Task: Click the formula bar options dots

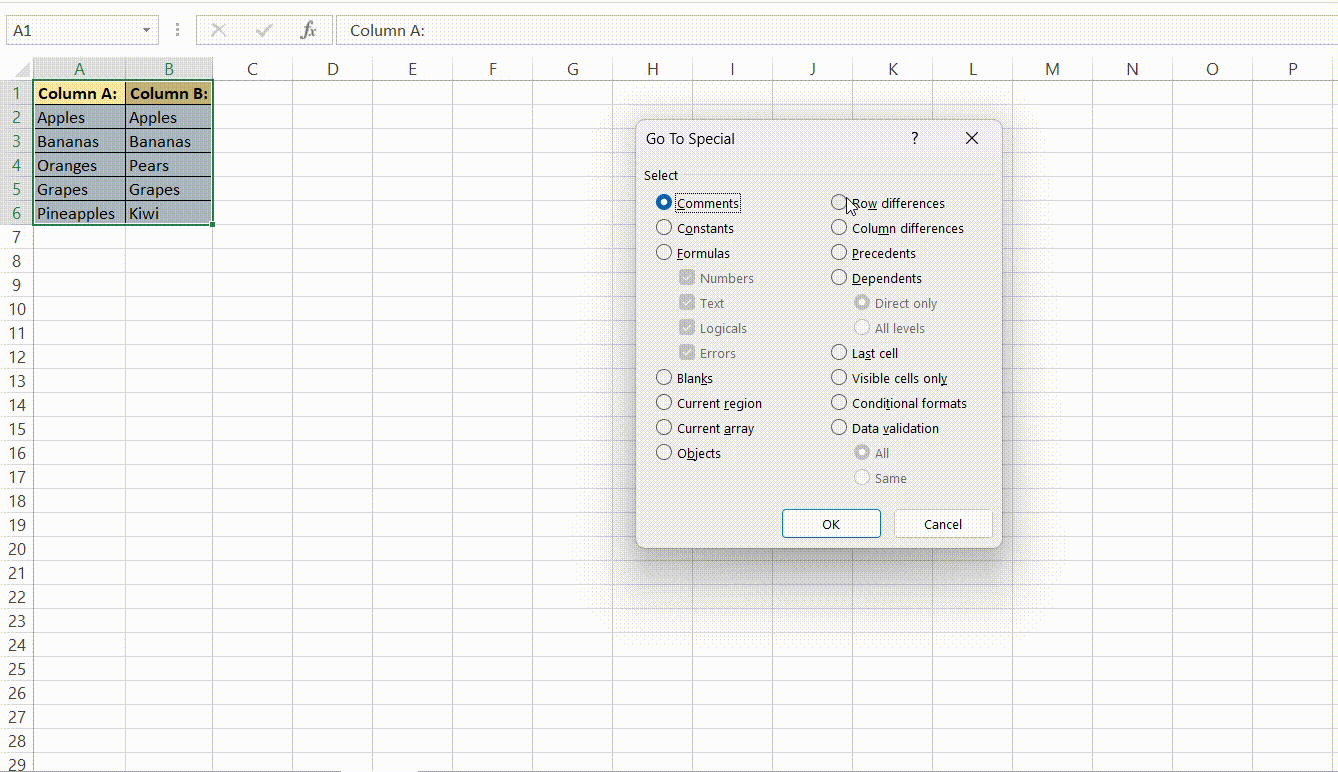Action: pyautogui.click(x=178, y=30)
